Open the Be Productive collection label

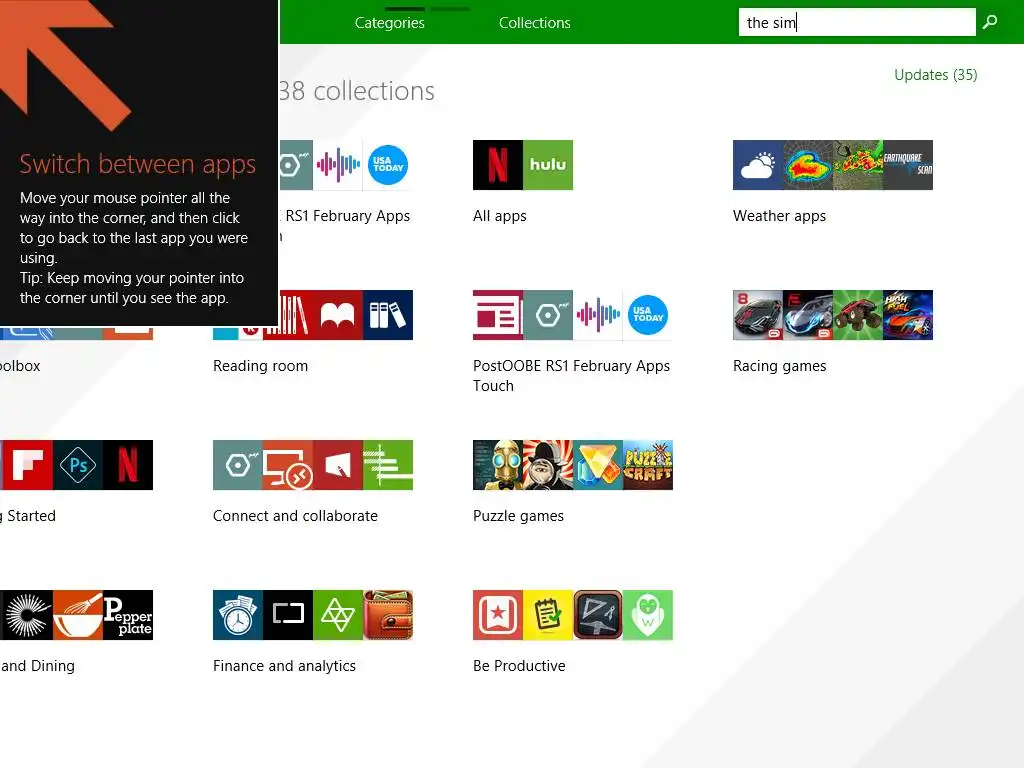pos(519,666)
